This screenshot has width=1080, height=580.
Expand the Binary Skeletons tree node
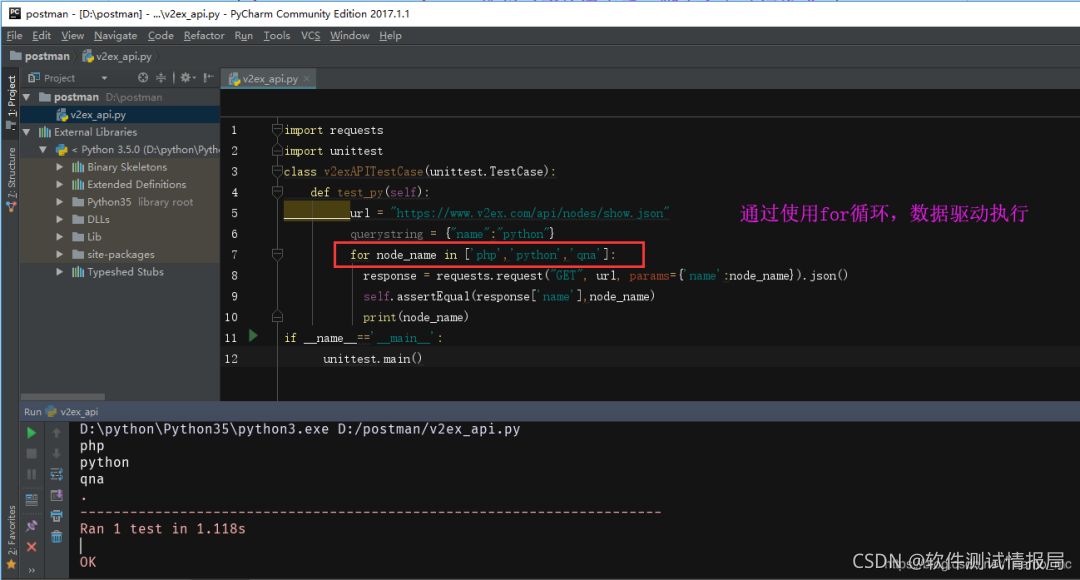60,167
